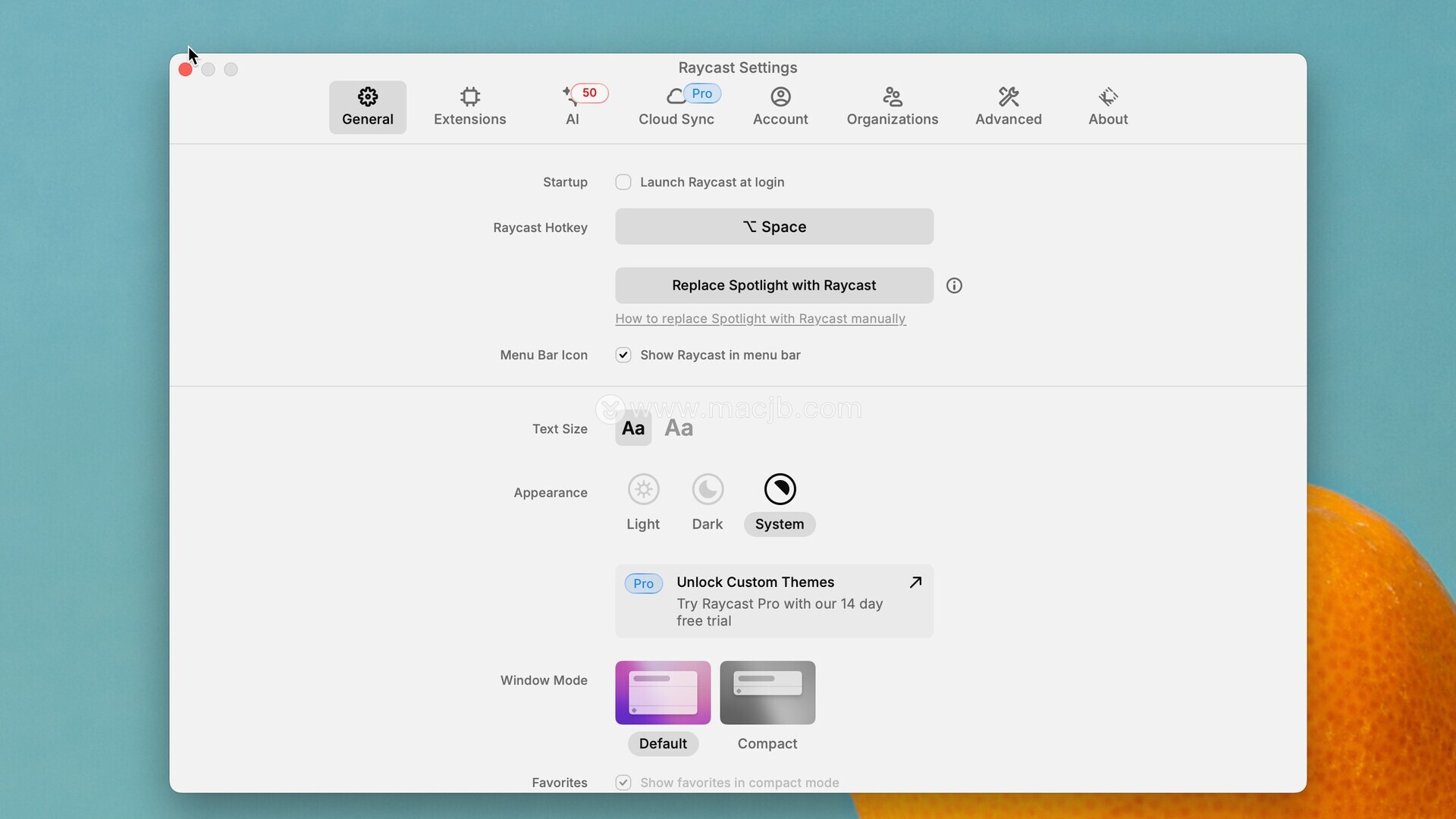This screenshot has height=819, width=1456.
Task: Select the default-size Aa text size option
Action: point(633,428)
